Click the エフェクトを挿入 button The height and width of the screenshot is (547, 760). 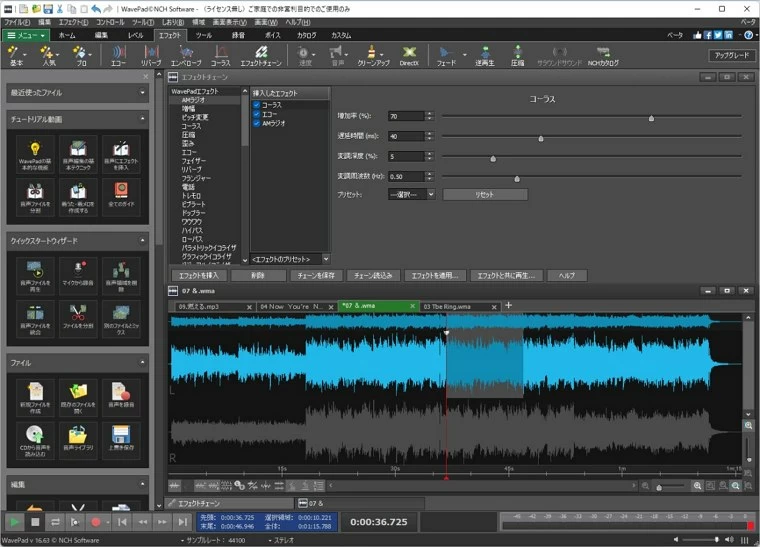(199, 276)
